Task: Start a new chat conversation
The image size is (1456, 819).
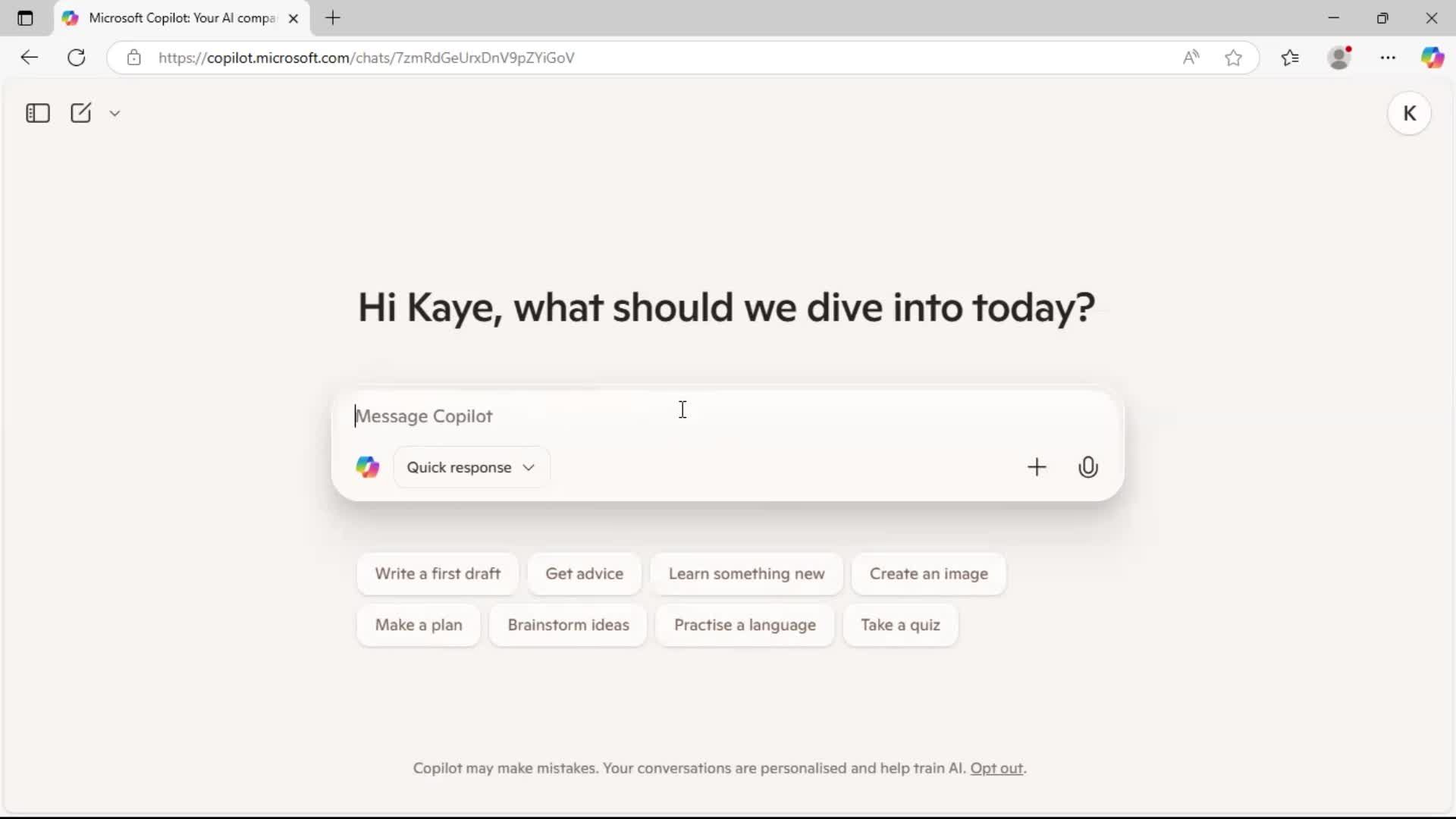Action: point(80,112)
